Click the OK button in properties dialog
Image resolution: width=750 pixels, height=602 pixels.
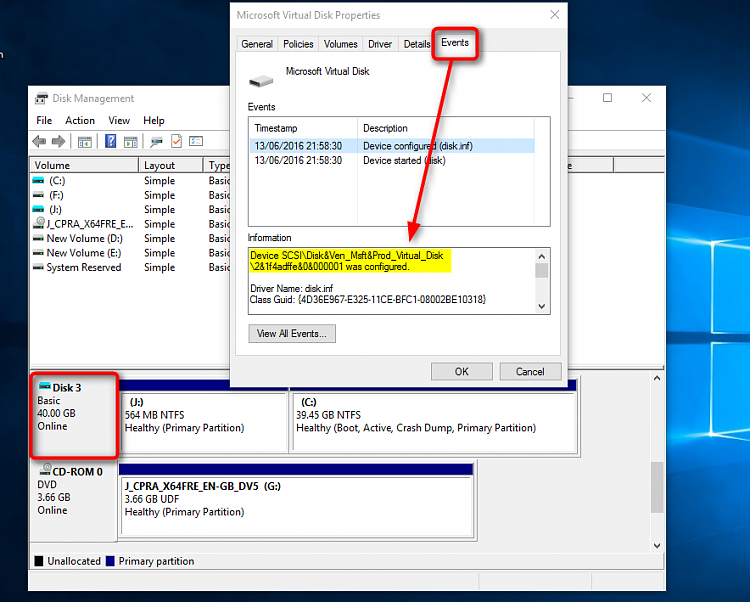462,372
